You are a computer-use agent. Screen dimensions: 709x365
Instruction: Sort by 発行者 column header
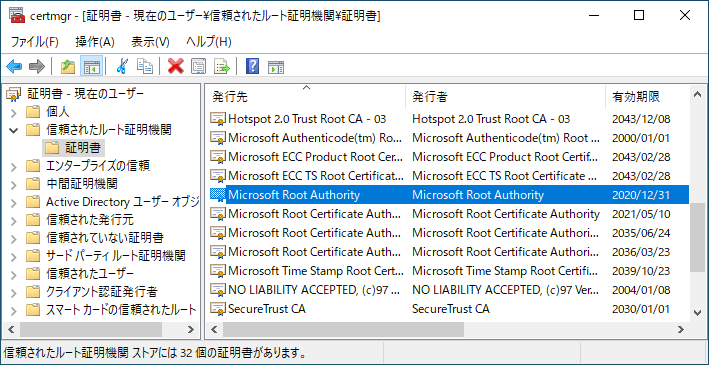coord(506,97)
